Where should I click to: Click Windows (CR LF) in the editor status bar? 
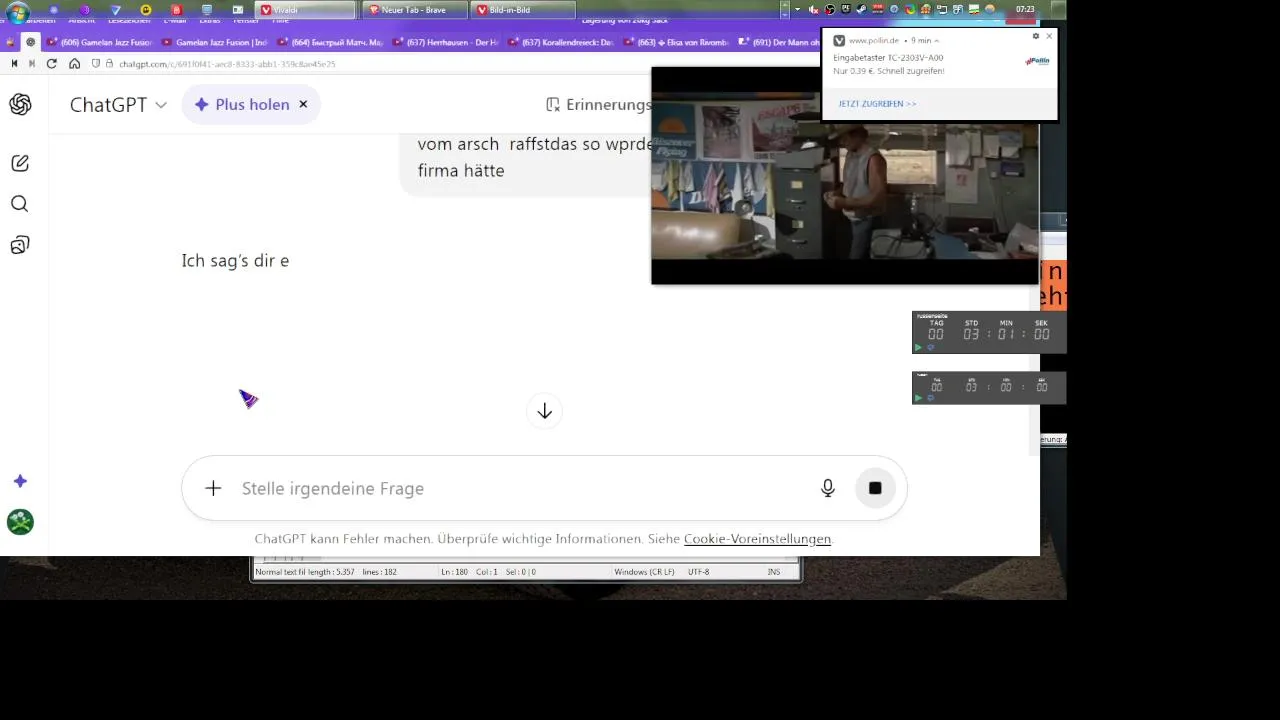coord(644,572)
